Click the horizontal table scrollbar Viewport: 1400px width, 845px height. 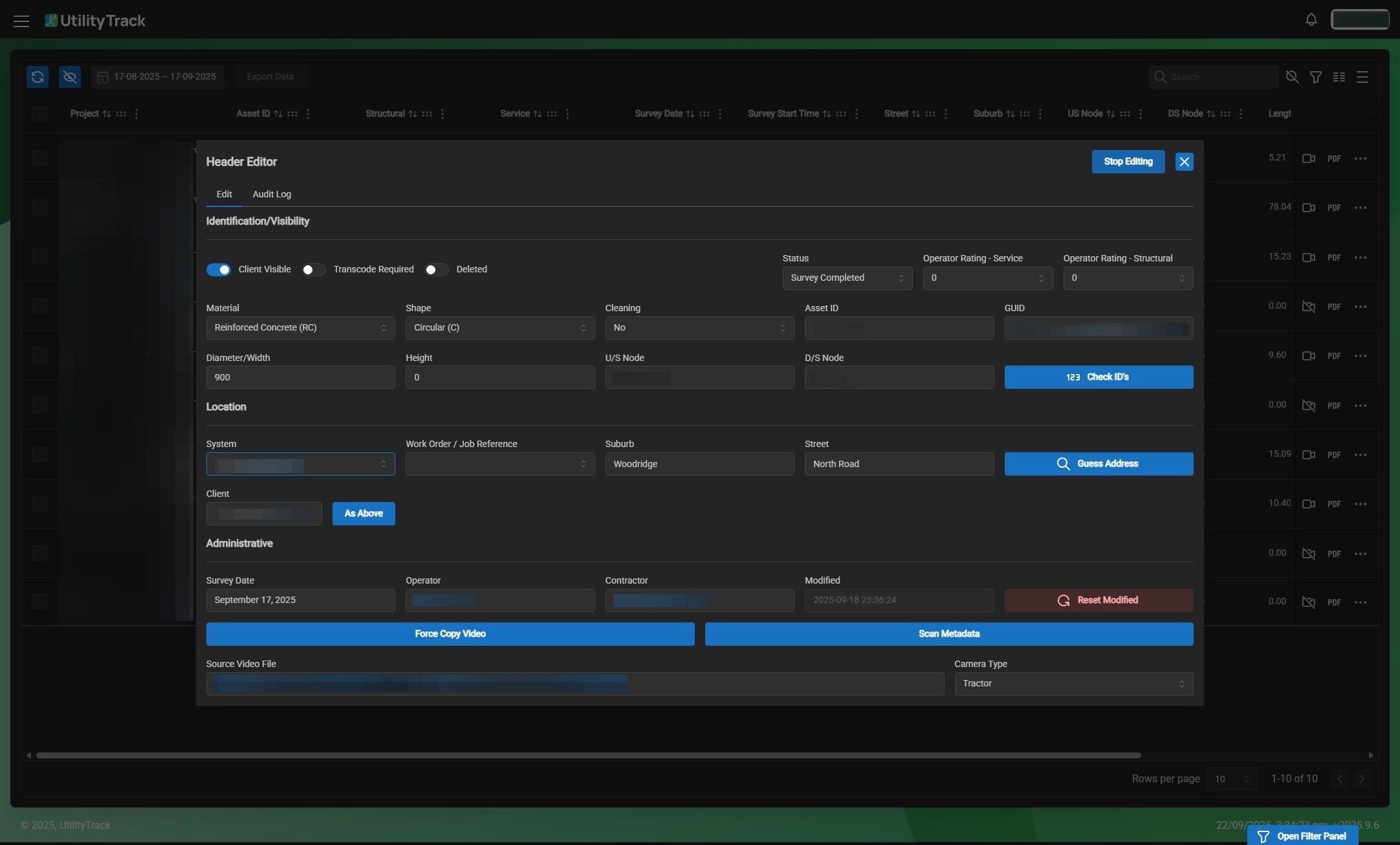588,755
